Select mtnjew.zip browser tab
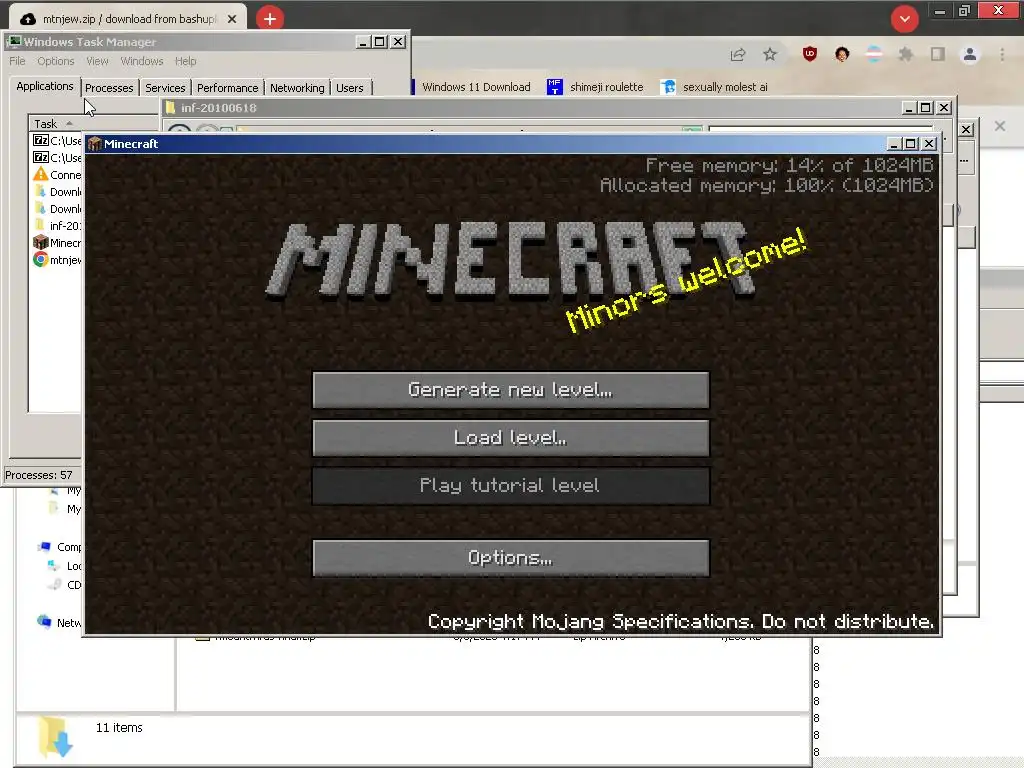 coord(128,19)
